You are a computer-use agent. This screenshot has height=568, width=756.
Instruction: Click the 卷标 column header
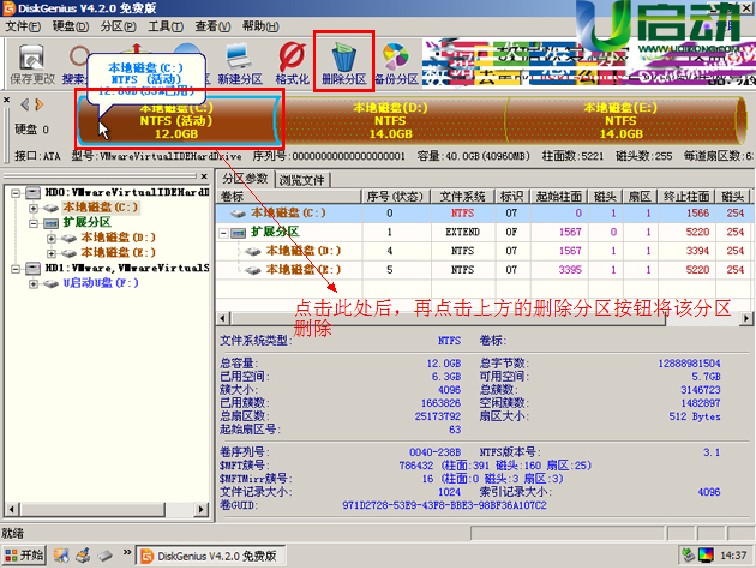click(289, 196)
